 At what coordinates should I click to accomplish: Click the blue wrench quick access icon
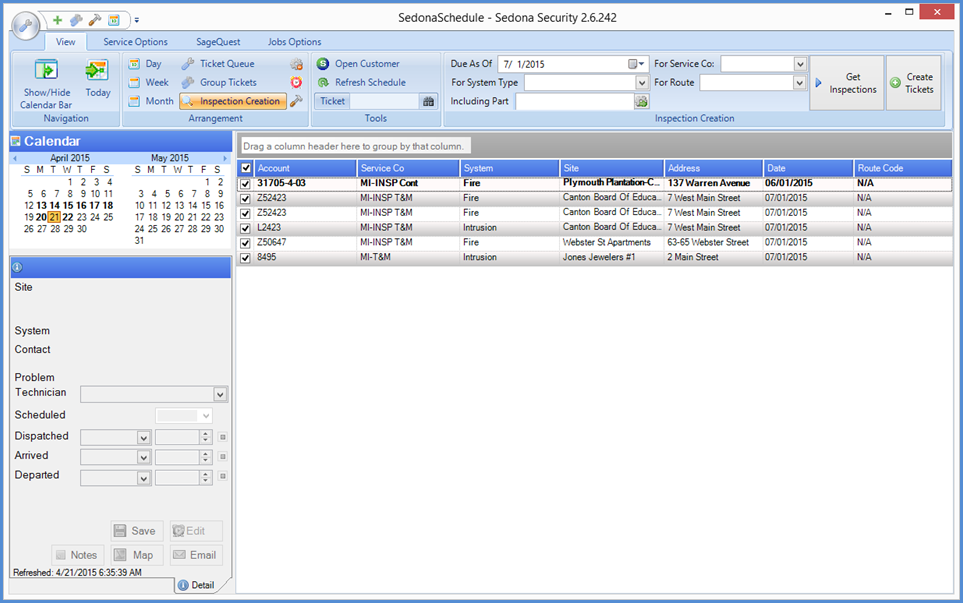click(x=76, y=20)
